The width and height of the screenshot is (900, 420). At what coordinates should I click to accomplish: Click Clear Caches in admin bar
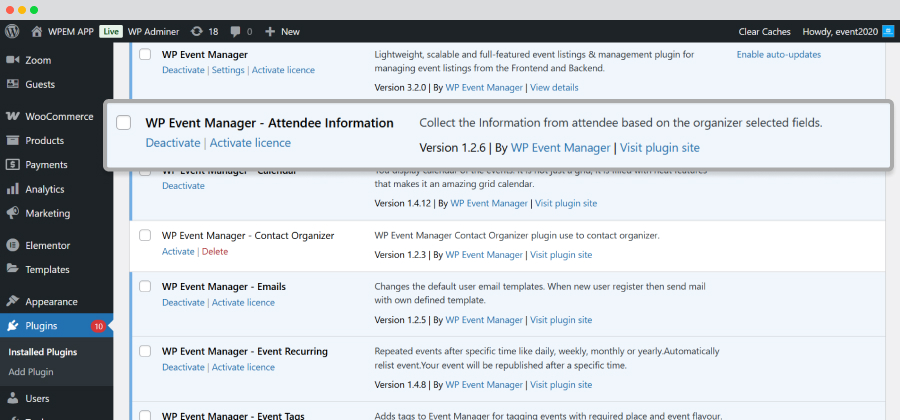(x=764, y=32)
